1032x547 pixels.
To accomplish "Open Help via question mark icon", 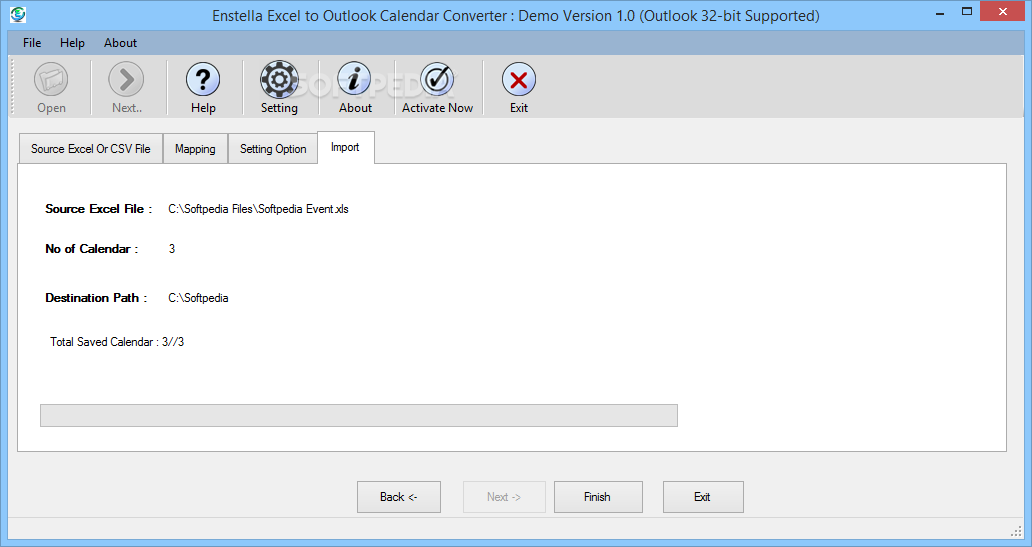I will (x=203, y=80).
